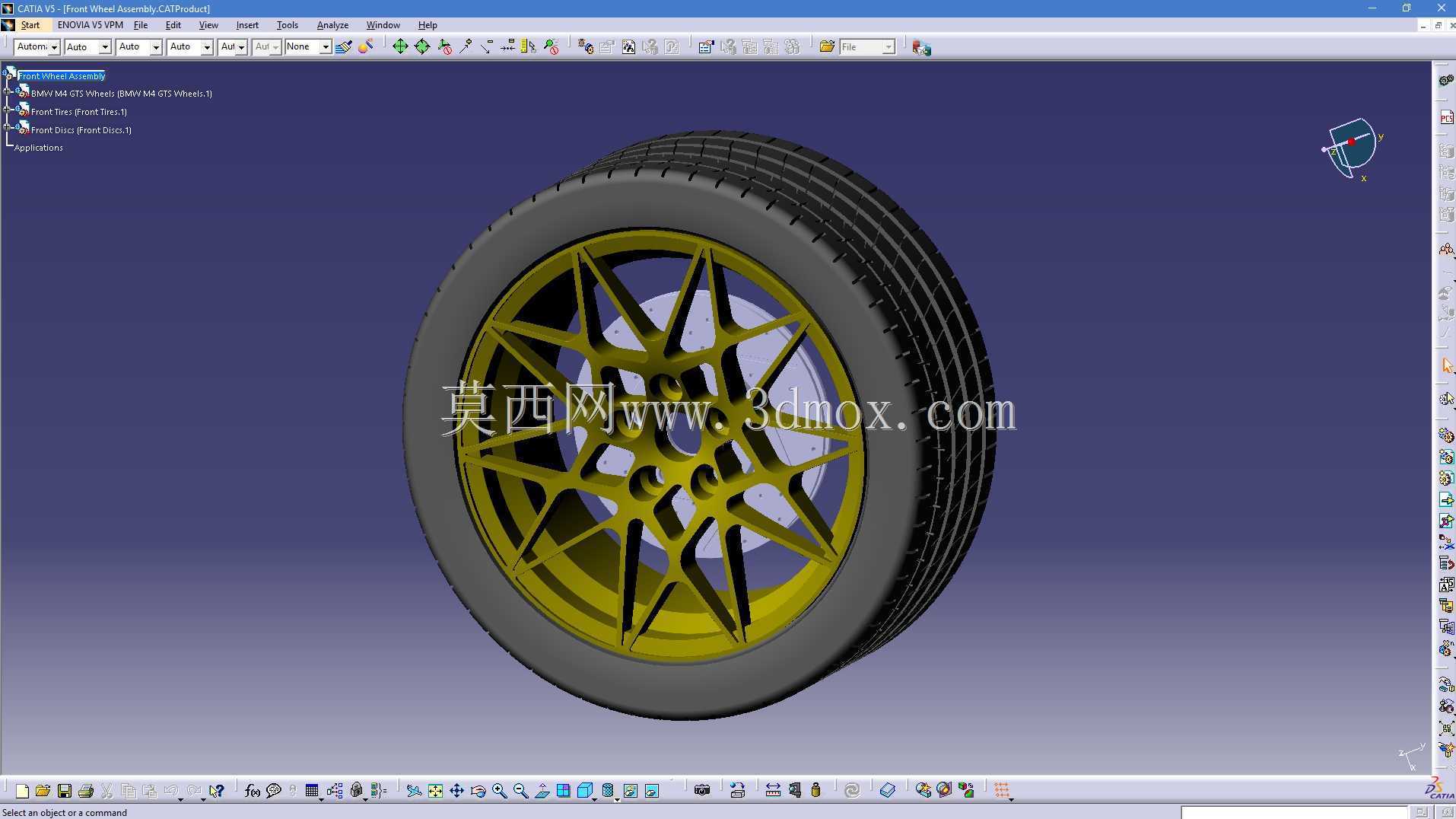Open the ENOVIA V5 VPM menu
Viewport: 1456px width, 819px height.
[x=90, y=25]
